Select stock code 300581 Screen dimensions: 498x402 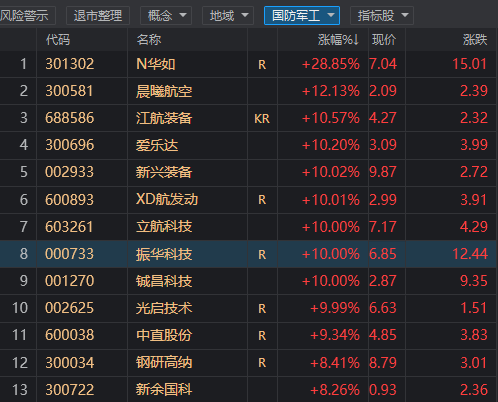(69, 91)
